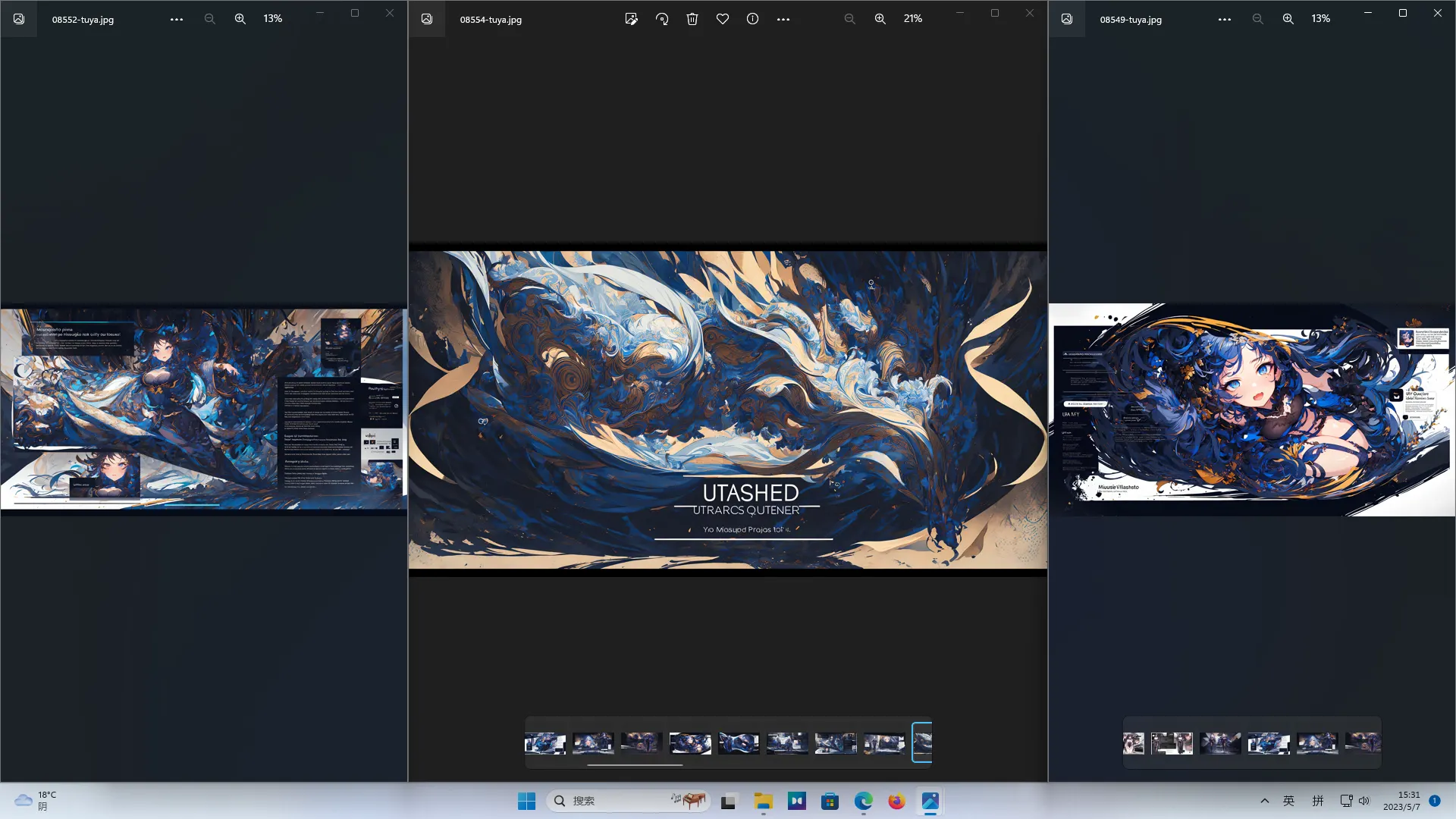Zoom out in the 08554-tuya.jpg window
This screenshot has height=819, width=1456.
[849, 19]
